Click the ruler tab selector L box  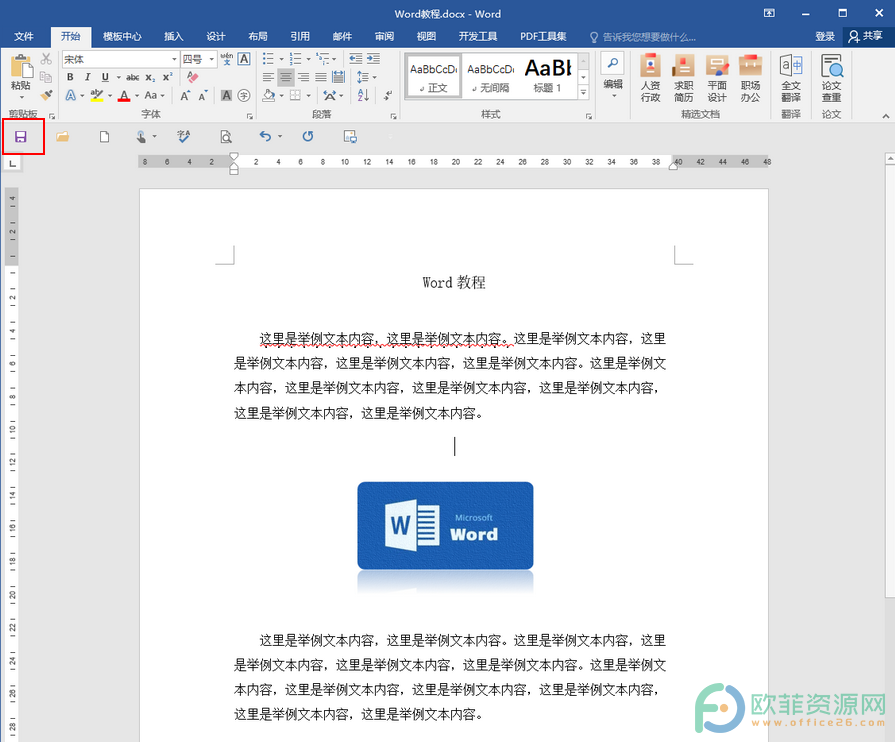click(x=12, y=164)
